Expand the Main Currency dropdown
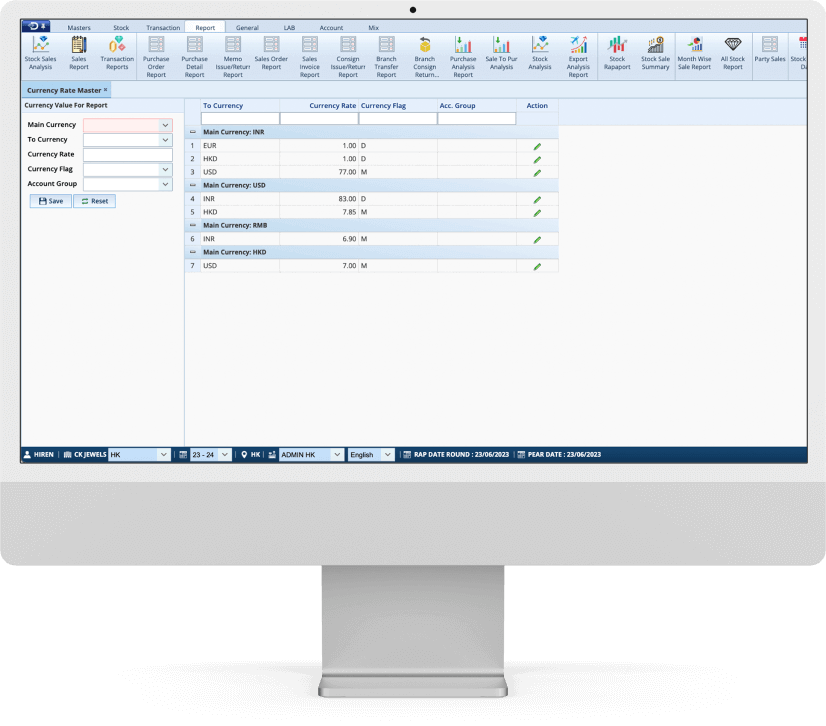The height and width of the screenshot is (726, 826). point(166,125)
